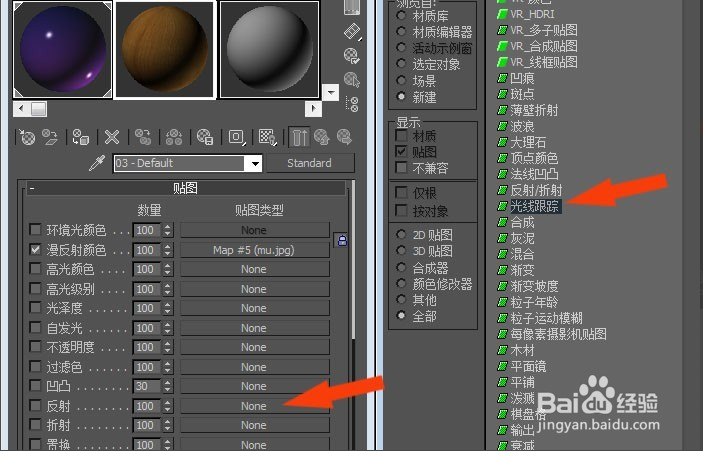Check the 仅根 checkbox
703x451 pixels.
[x=401, y=192]
